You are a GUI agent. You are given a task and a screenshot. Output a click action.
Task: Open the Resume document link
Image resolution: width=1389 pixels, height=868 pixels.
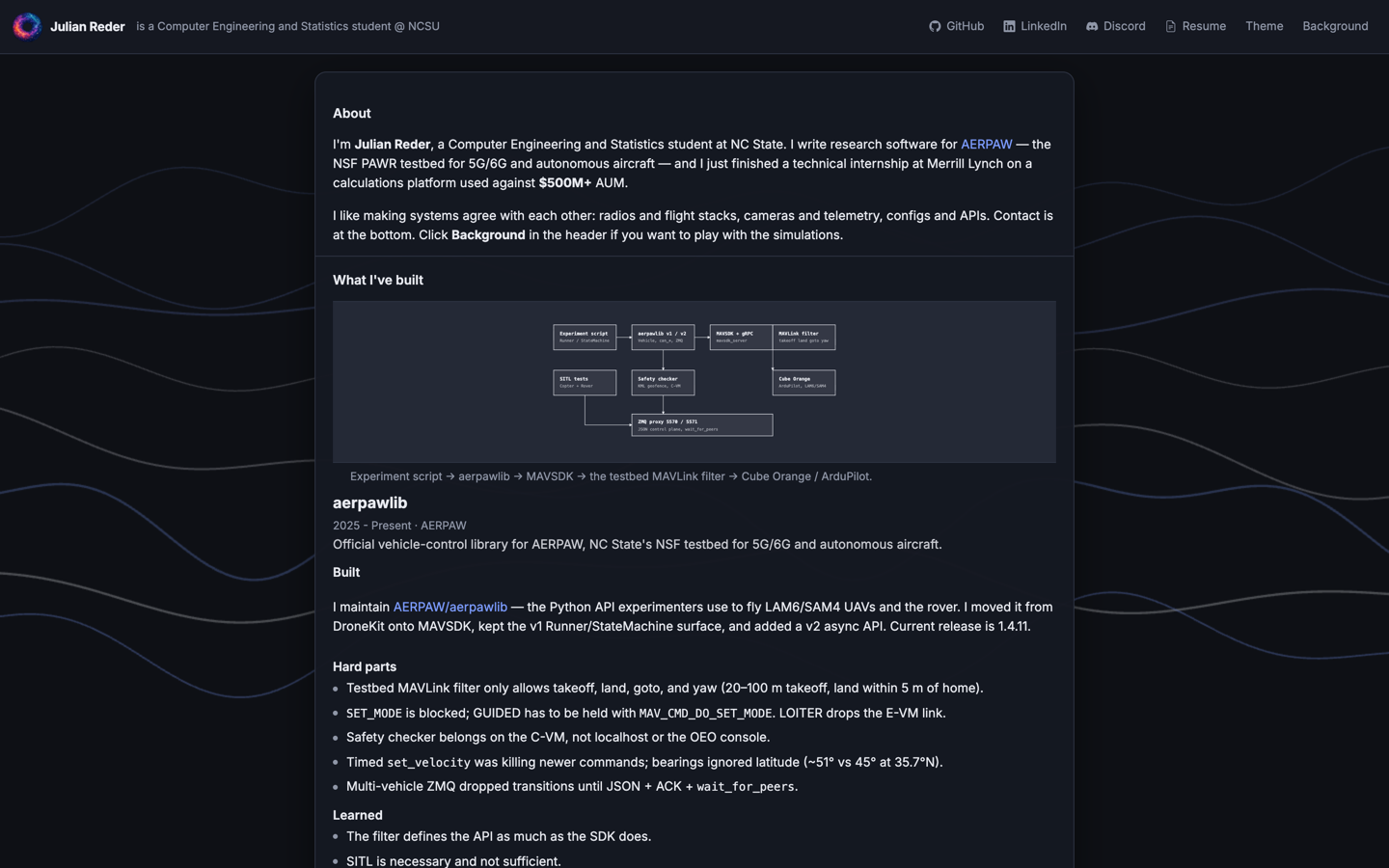pyautogui.click(x=1195, y=26)
